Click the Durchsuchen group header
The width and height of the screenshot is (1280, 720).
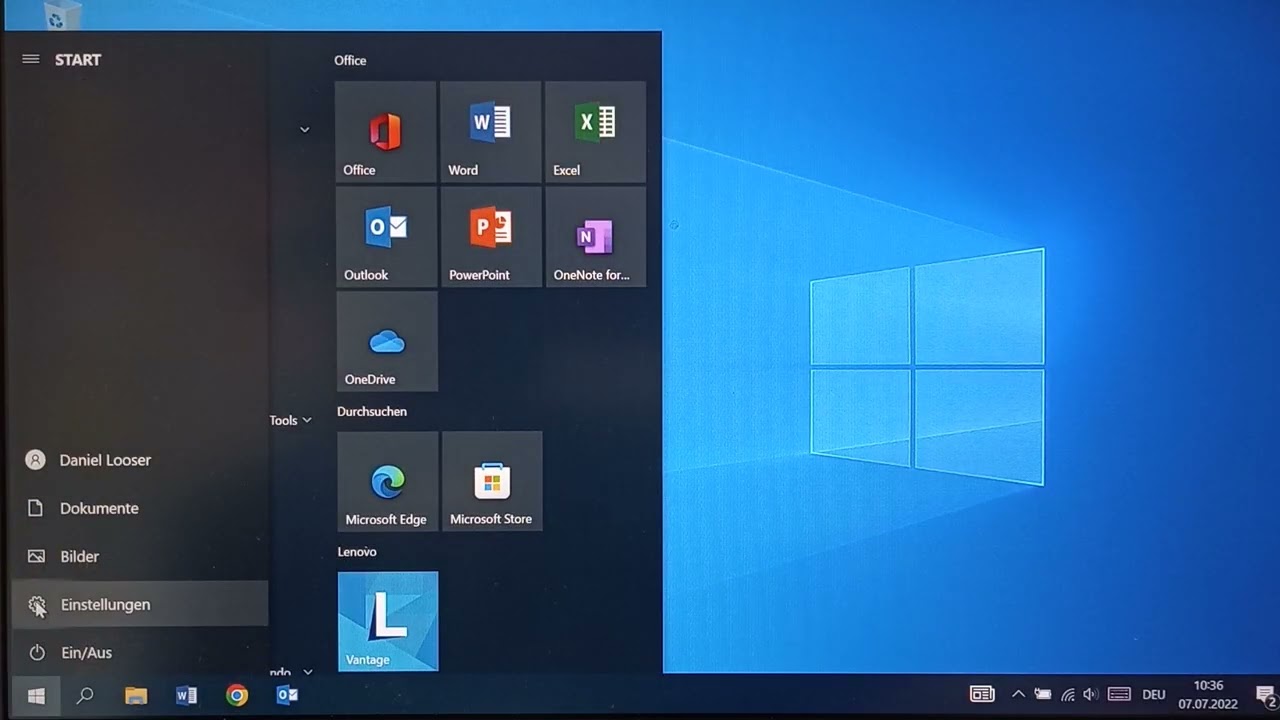pyautogui.click(x=372, y=412)
